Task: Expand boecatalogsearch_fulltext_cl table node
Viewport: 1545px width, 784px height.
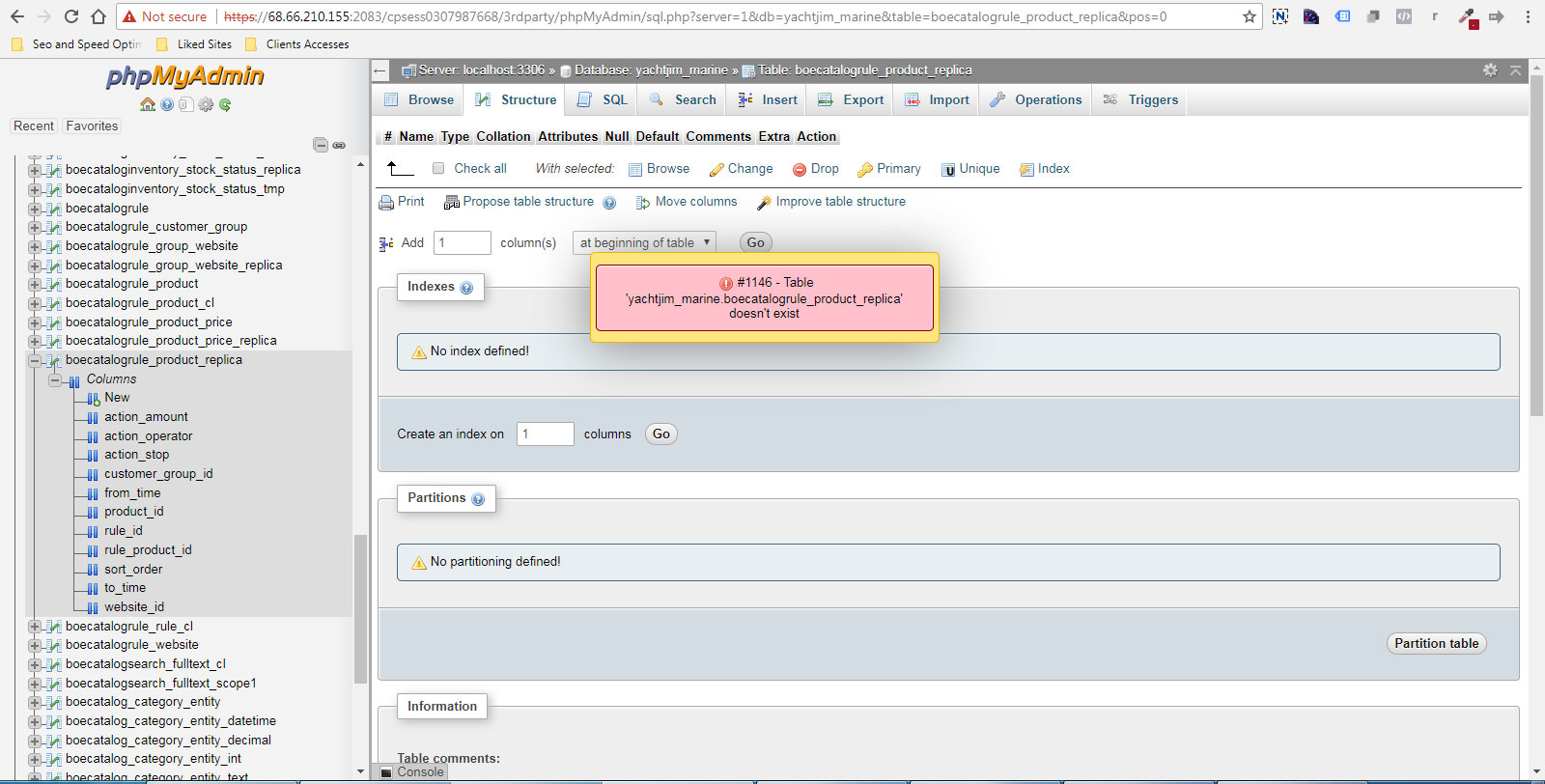Action: 35,664
